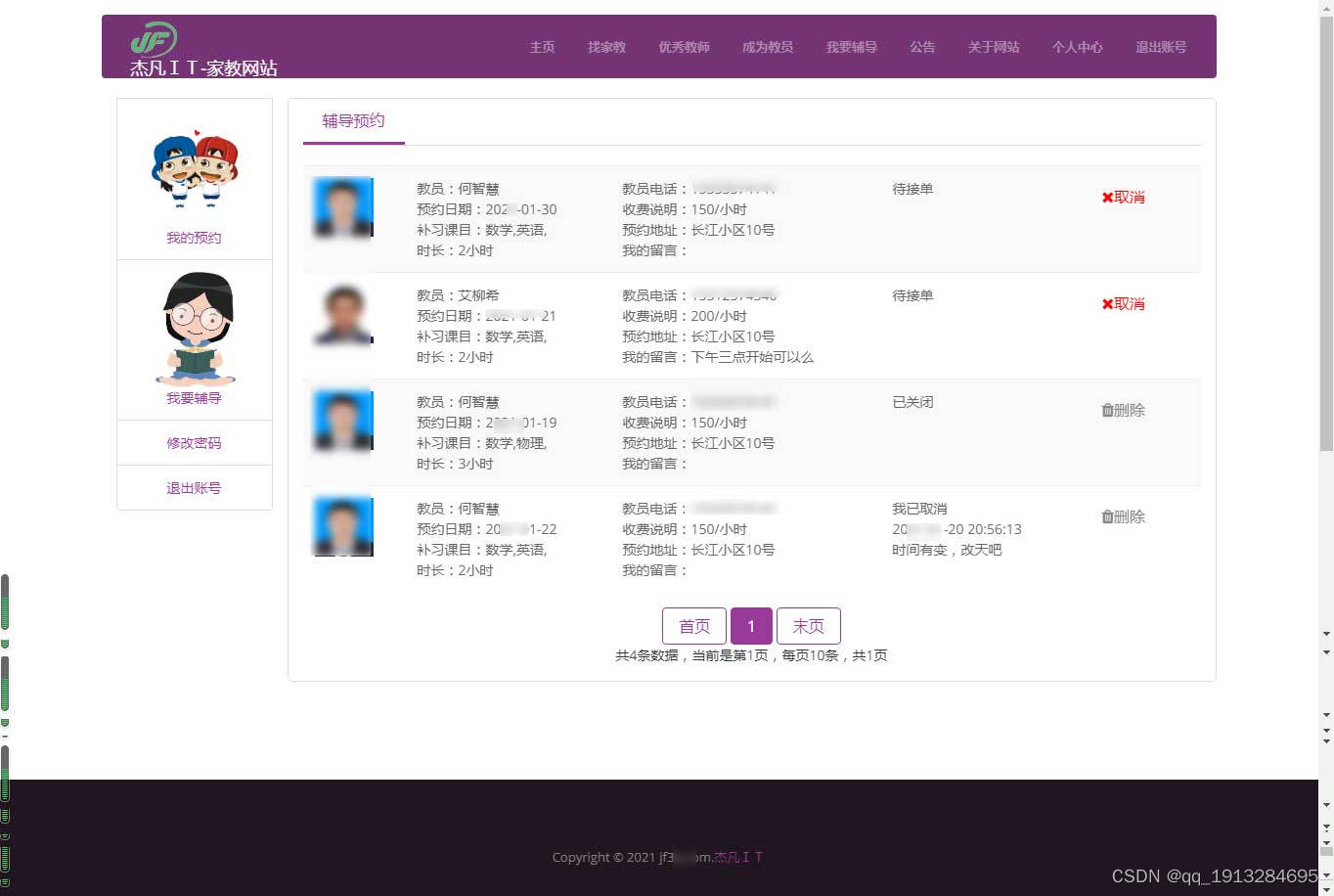Image resolution: width=1334 pixels, height=896 pixels.
Task: Click 我的预约 sidebar link
Action: 194,238
